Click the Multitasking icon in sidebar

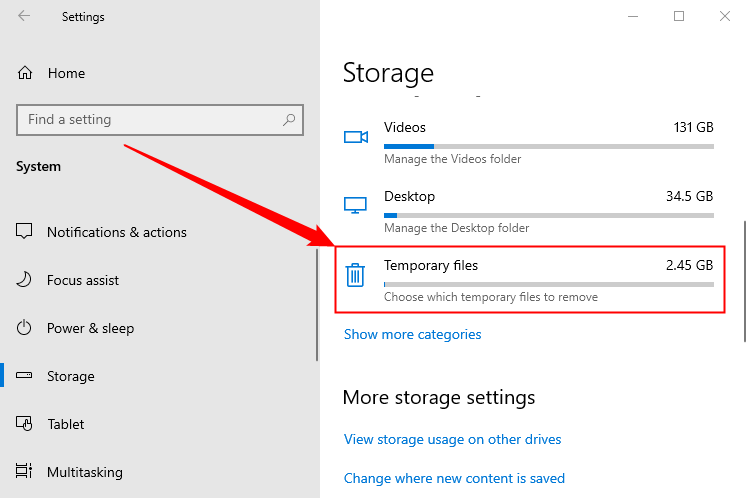point(25,472)
